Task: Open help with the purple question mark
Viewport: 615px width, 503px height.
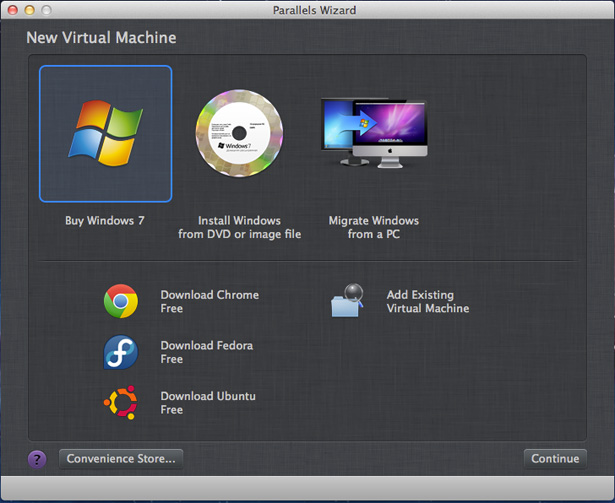Action: [x=37, y=459]
